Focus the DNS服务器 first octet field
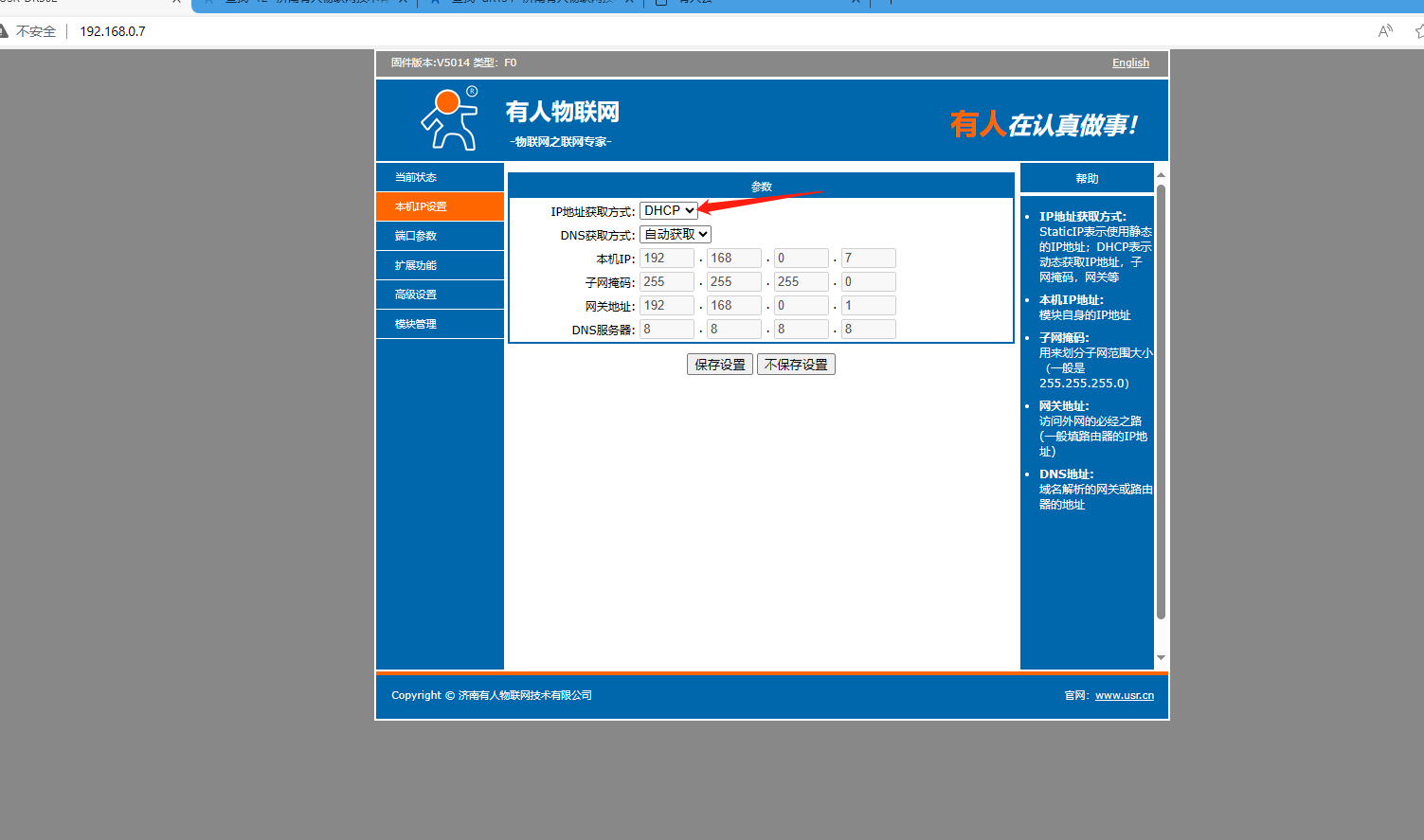This screenshot has height=840, width=1424. point(667,329)
